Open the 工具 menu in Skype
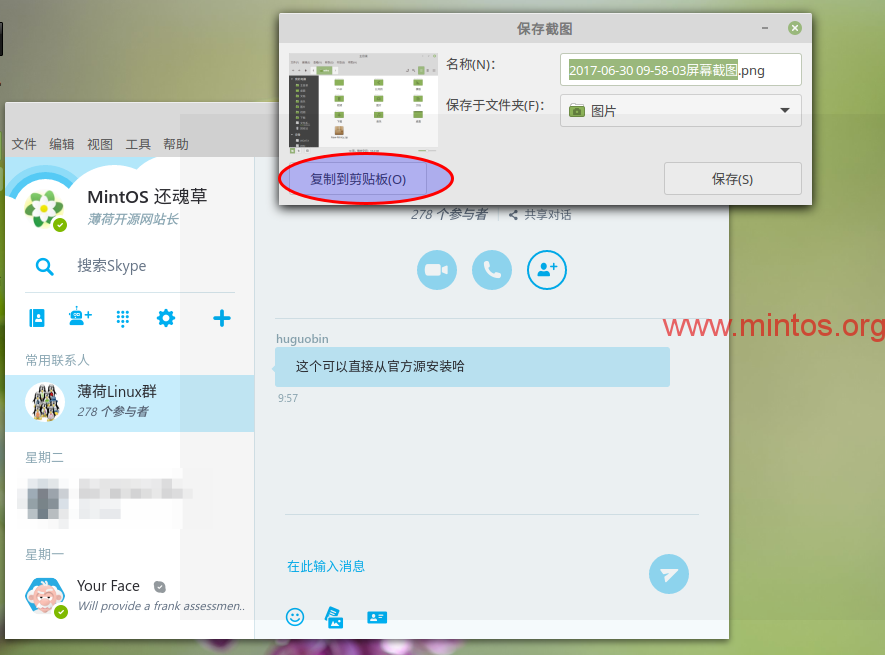The width and height of the screenshot is (885, 655). pyautogui.click(x=138, y=144)
